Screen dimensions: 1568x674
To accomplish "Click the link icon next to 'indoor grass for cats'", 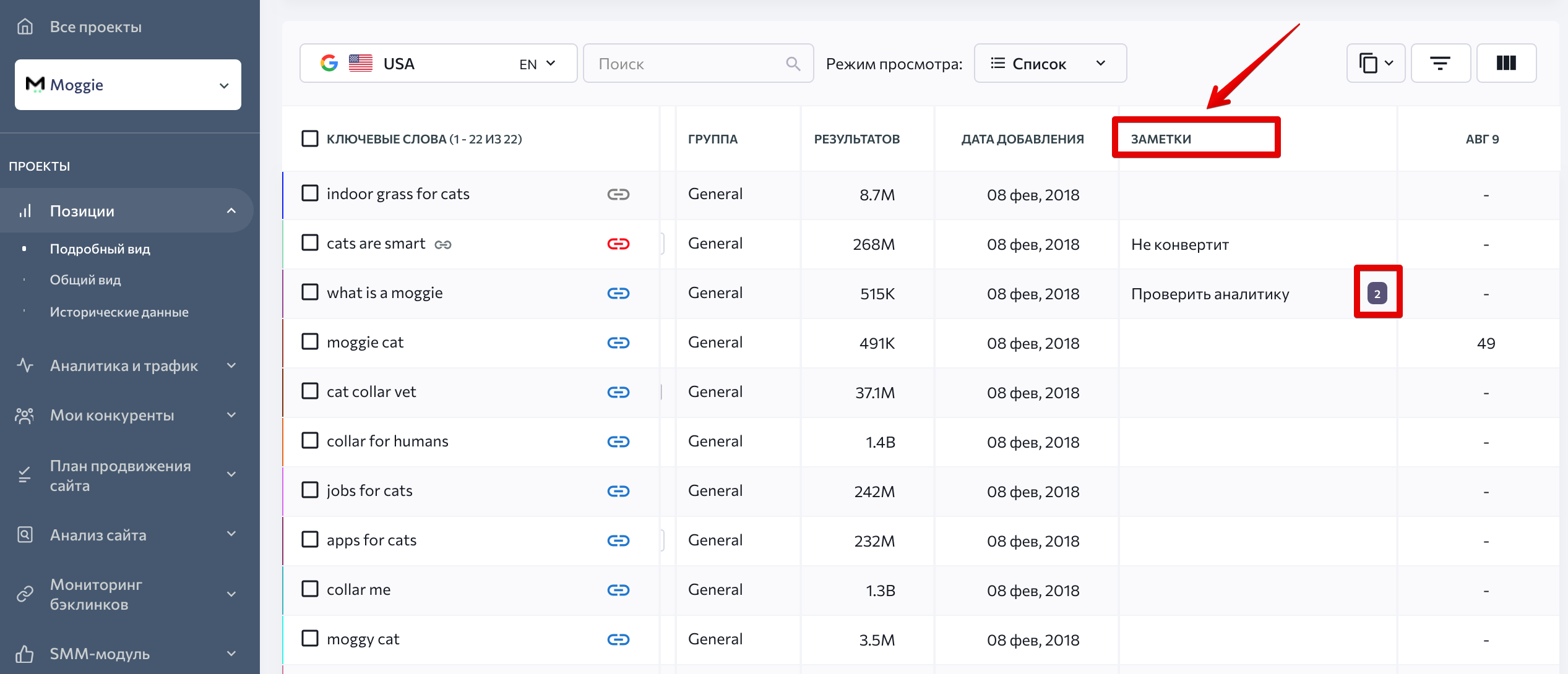I will [618, 194].
